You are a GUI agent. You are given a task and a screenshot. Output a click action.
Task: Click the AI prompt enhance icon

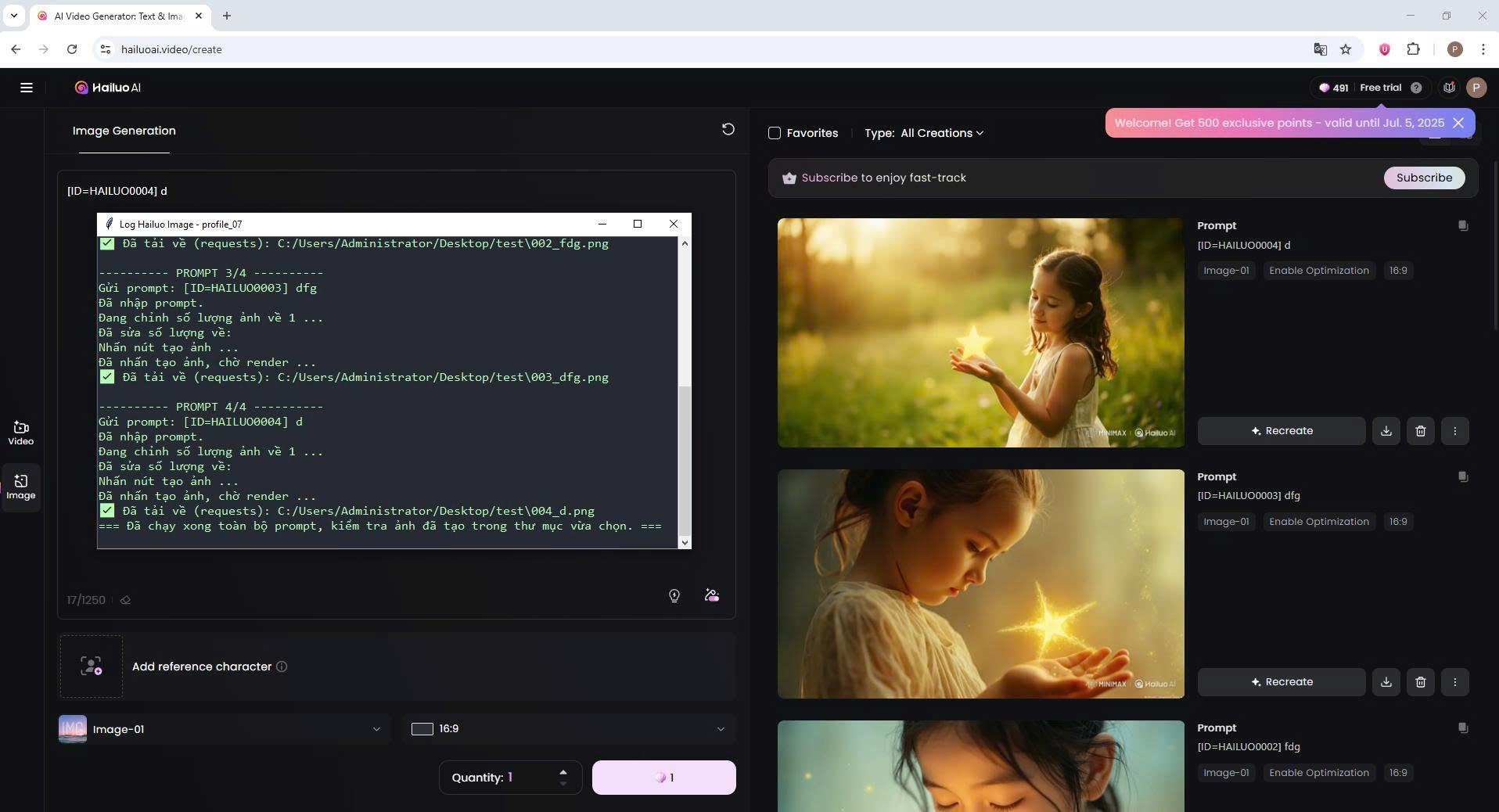pyautogui.click(x=712, y=596)
